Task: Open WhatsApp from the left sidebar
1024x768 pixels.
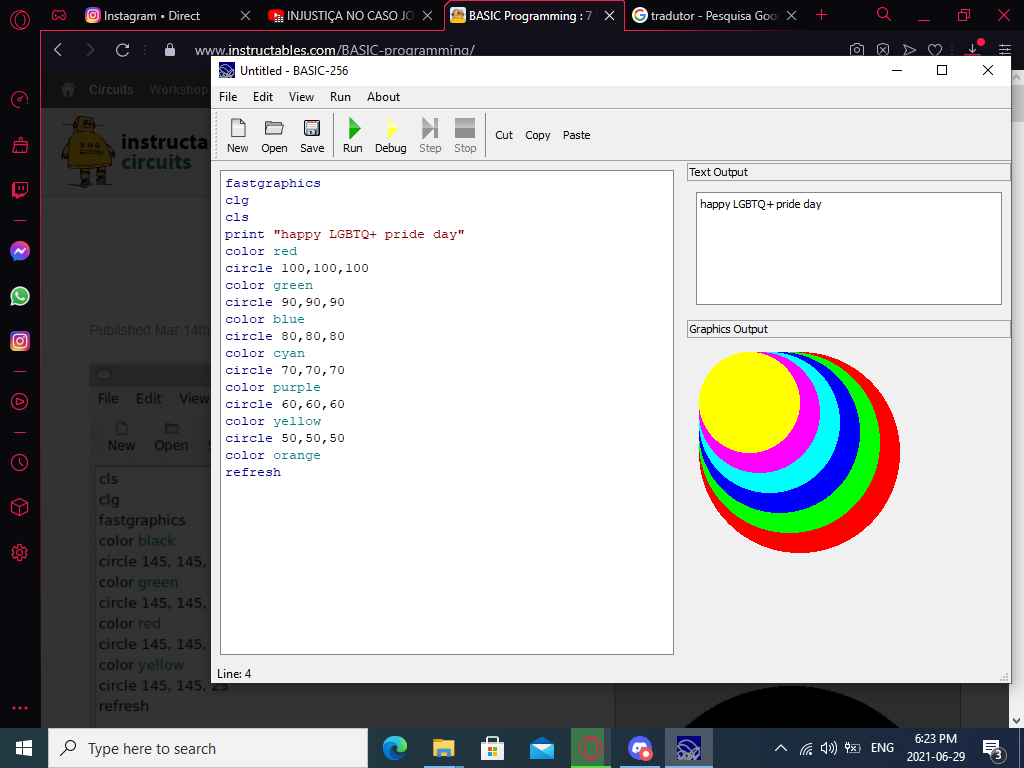Action: coord(20,297)
